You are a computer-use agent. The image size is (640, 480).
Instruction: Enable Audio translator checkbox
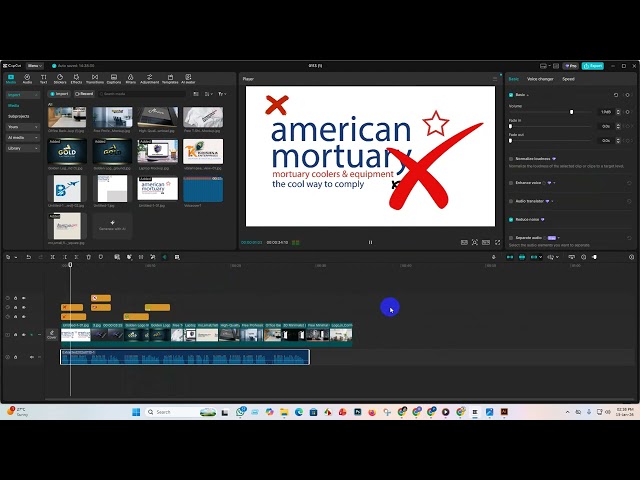pos(511,201)
